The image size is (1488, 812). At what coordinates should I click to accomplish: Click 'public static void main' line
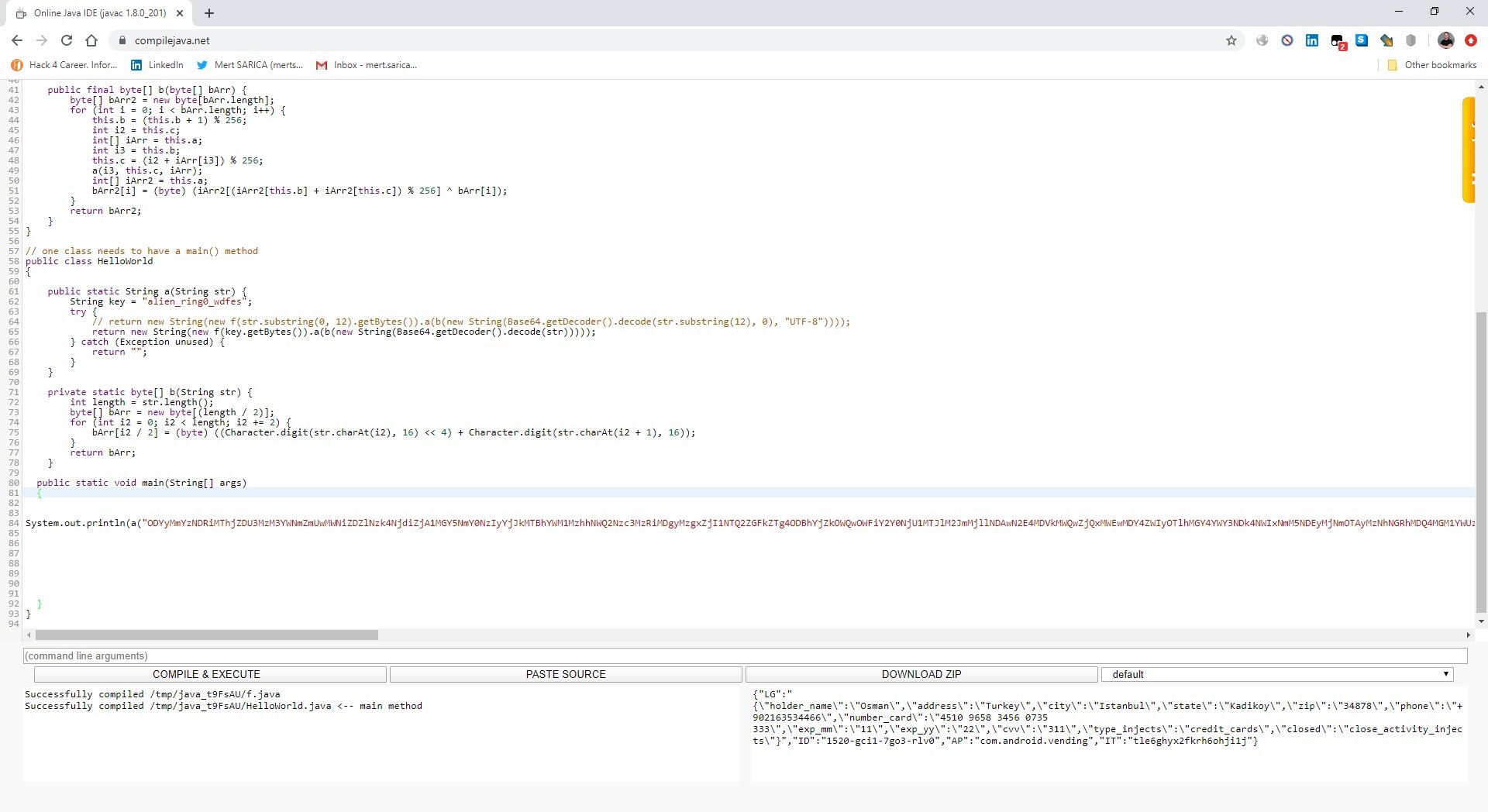pos(141,483)
